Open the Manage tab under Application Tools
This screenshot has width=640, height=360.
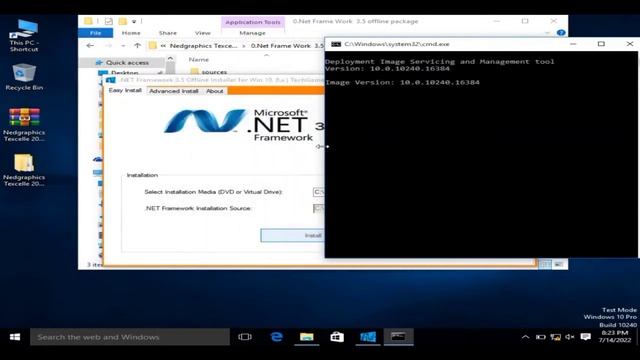tap(252, 33)
